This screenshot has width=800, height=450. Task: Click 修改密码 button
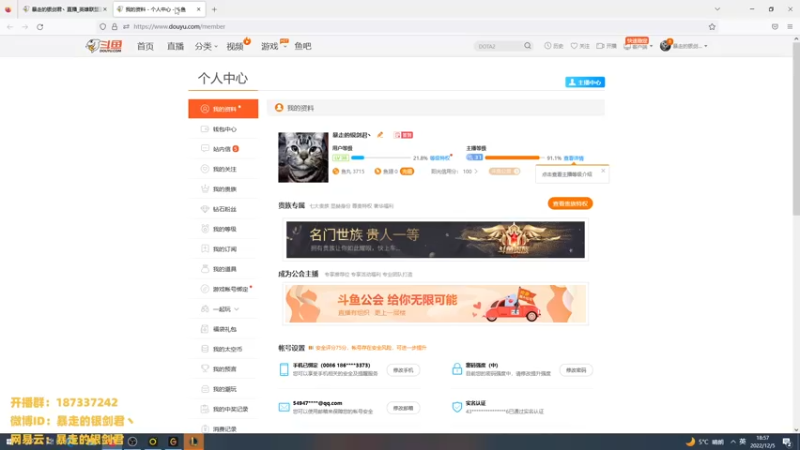click(x=576, y=370)
